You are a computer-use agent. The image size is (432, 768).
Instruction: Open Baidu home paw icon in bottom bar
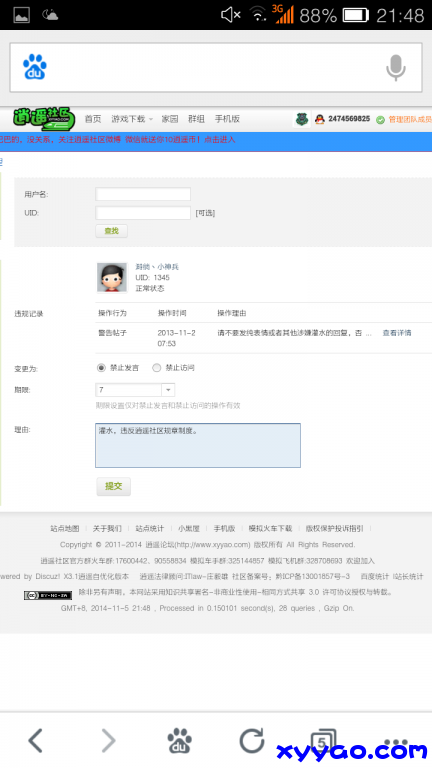click(179, 740)
